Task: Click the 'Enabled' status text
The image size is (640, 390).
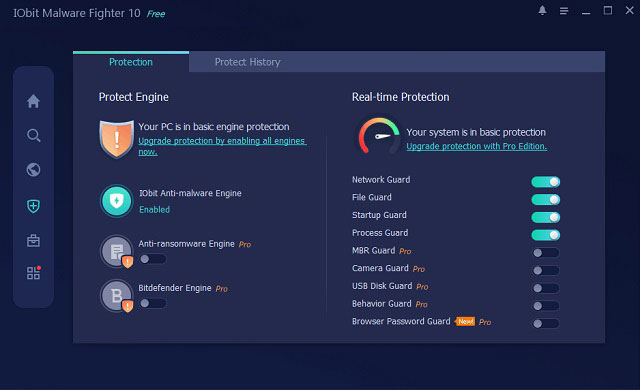Action: (154, 210)
